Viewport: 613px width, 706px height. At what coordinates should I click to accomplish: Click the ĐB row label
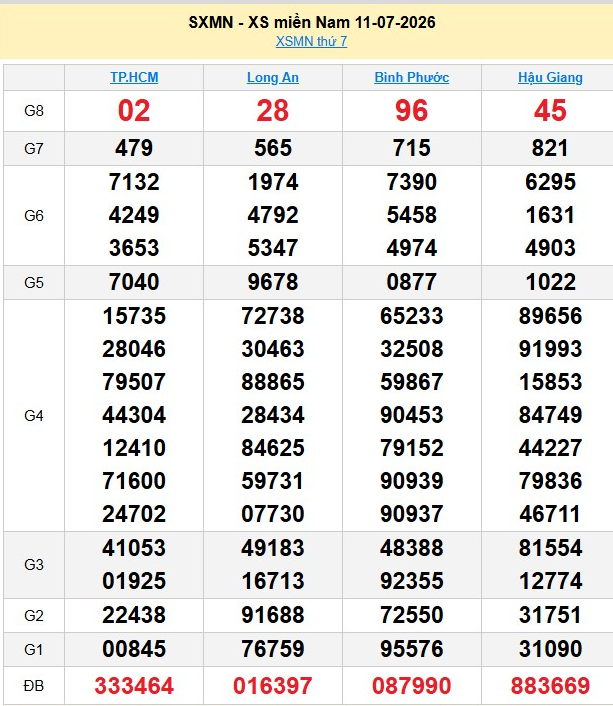click(x=34, y=686)
